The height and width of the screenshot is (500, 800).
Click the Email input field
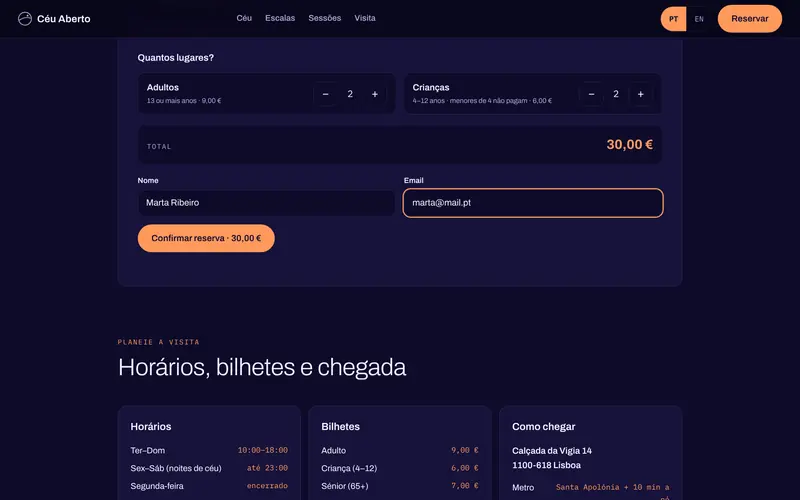(533, 203)
